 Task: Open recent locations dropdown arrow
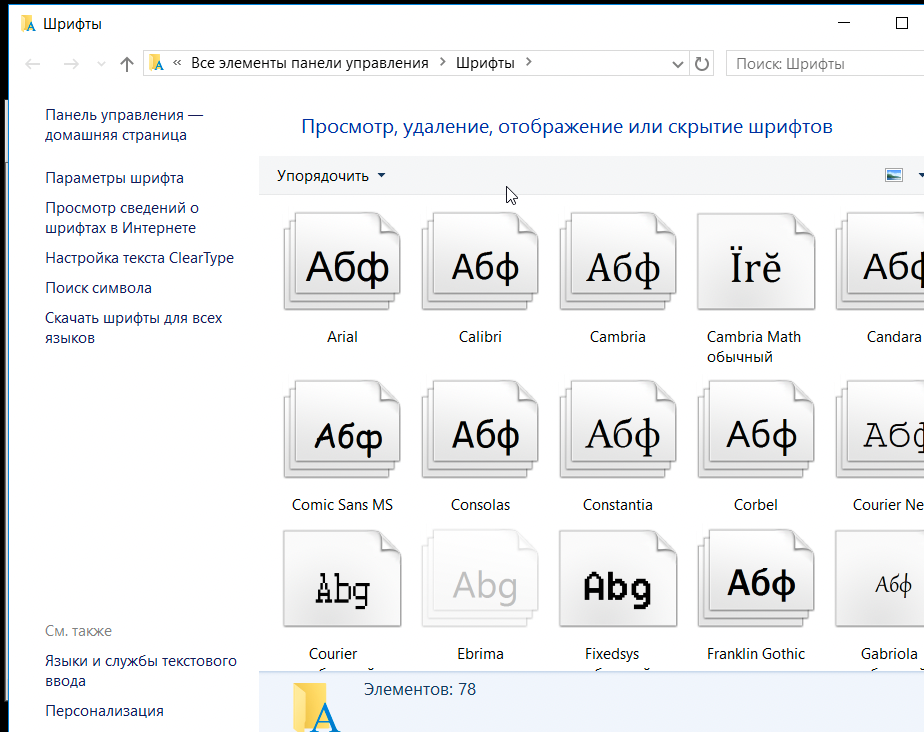click(x=100, y=64)
